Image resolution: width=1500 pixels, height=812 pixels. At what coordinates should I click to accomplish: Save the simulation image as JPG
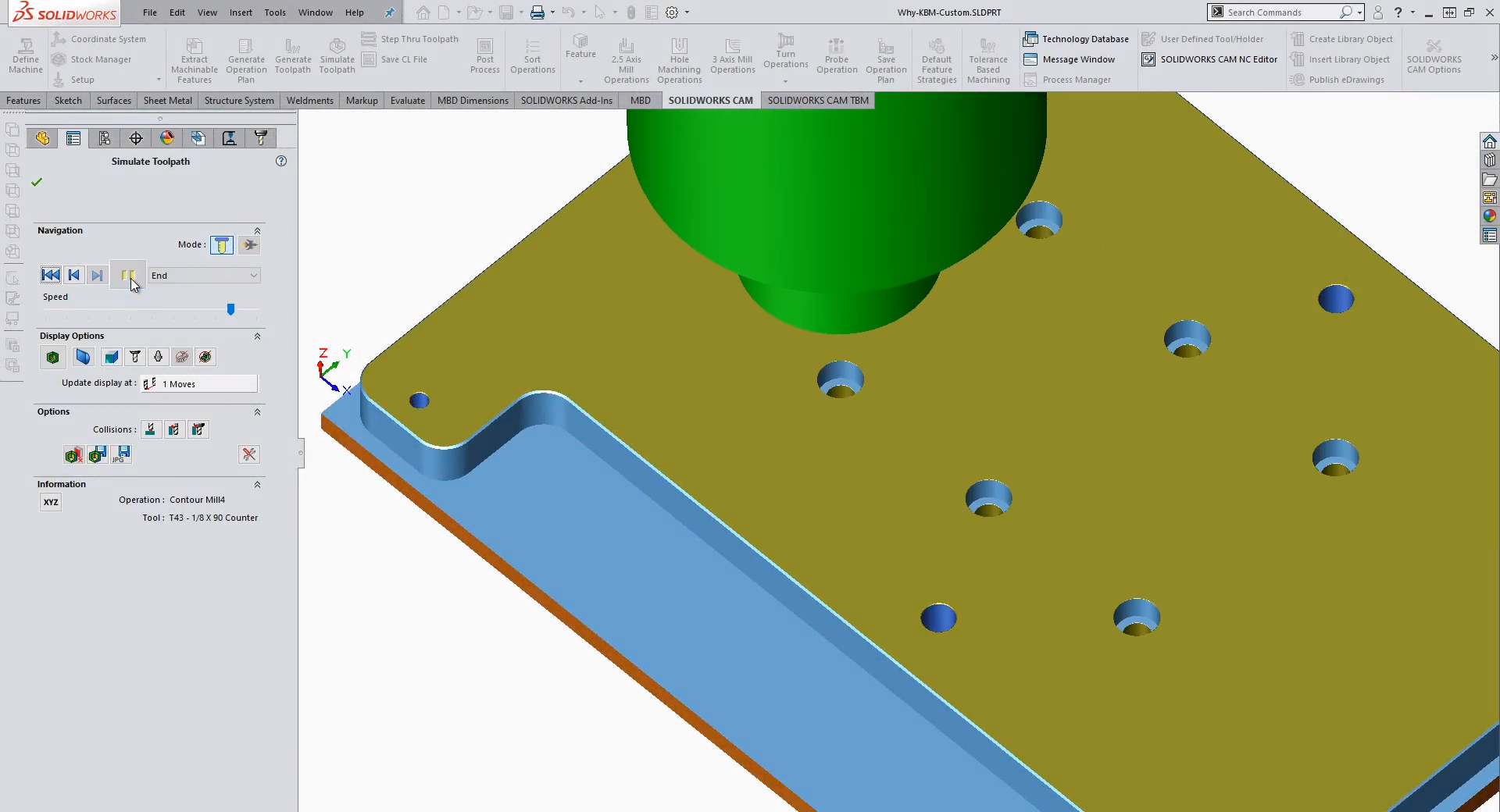[x=122, y=454]
